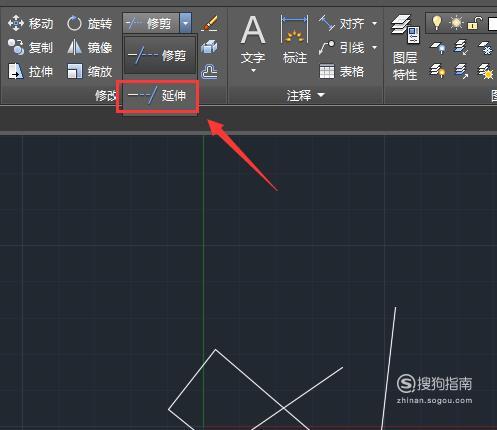Select the Aligned (对齐) dimension tool

click(342, 24)
